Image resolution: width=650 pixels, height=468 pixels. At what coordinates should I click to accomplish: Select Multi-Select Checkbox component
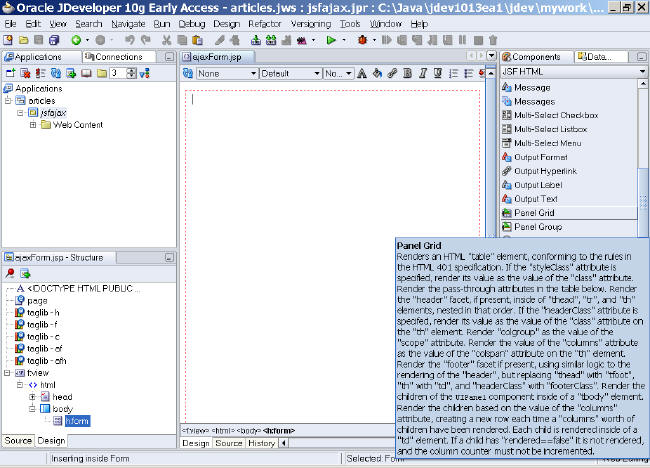click(569, 115)
